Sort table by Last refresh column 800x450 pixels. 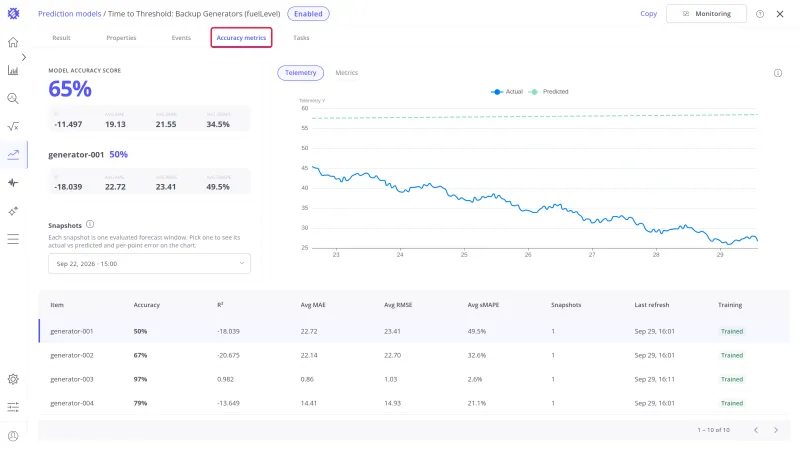pos(652,305)
